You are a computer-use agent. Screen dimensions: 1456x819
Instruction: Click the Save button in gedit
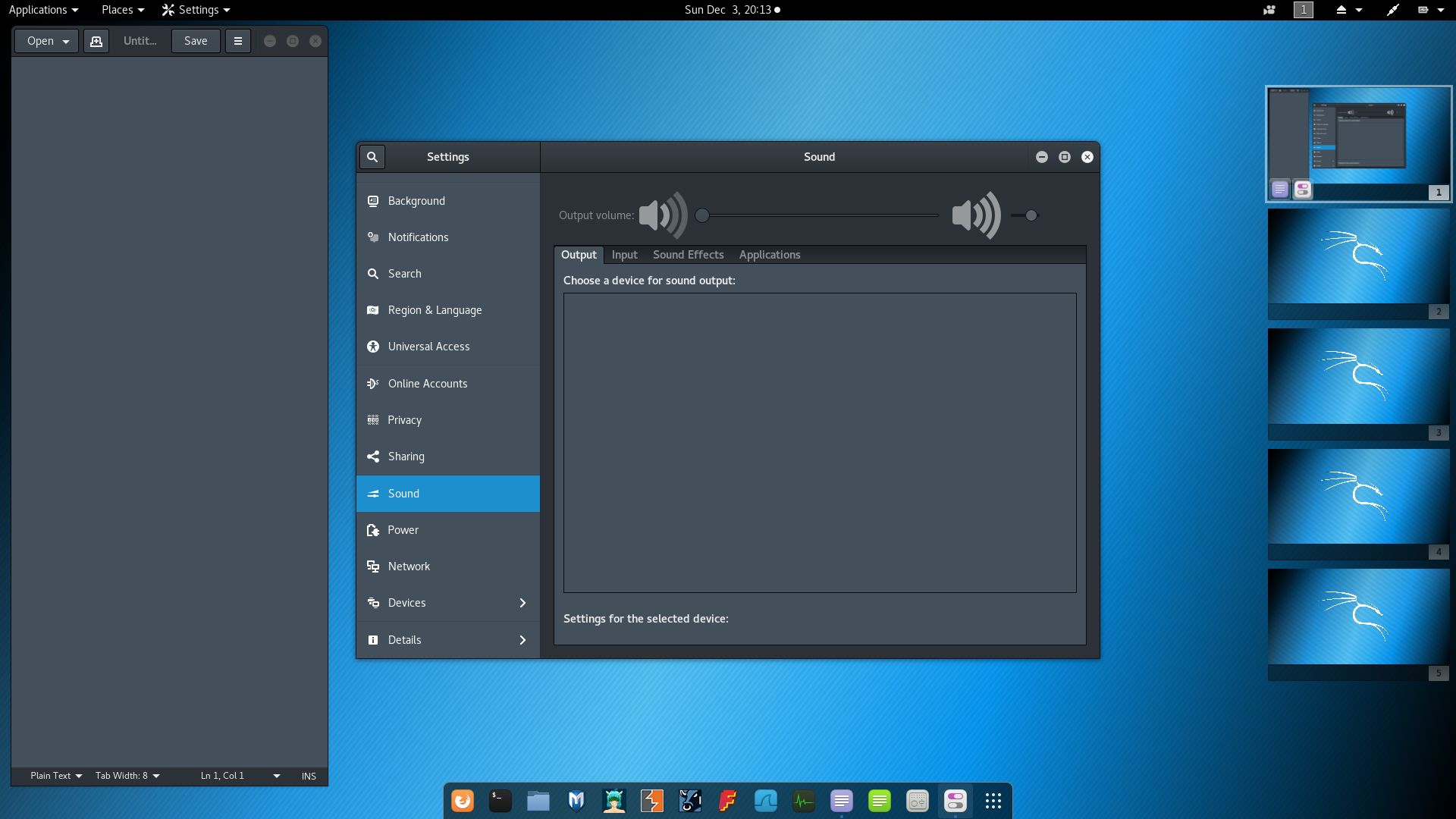(196, 41)
